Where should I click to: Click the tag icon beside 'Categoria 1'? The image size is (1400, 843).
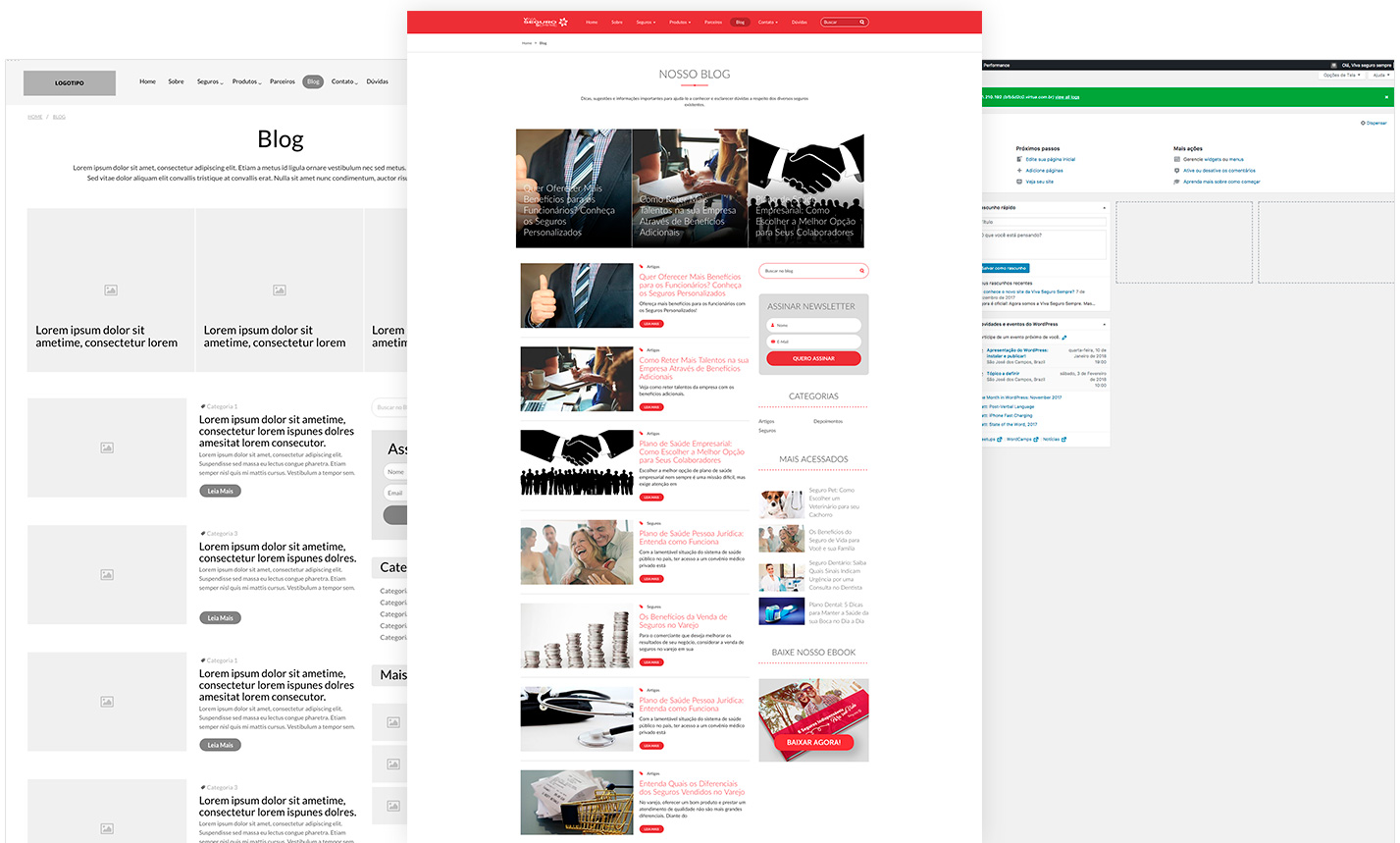click(x=203, y=406)
